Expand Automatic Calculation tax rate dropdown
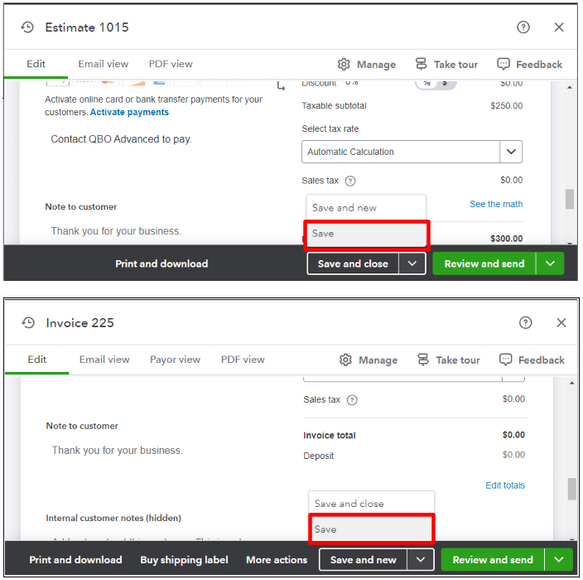 511,152
